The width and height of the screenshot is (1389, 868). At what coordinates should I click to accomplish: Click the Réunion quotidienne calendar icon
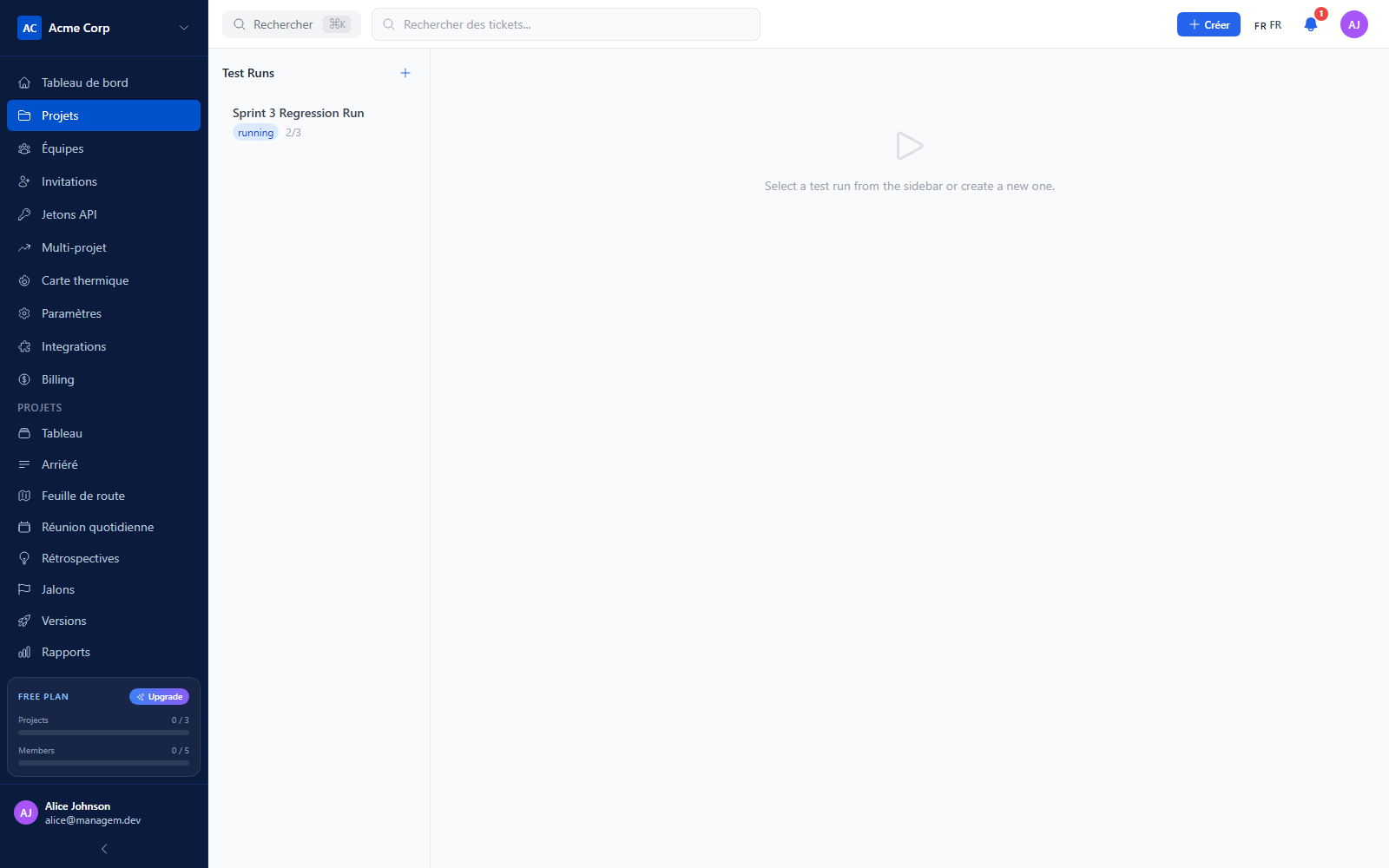tap(24, 527)
